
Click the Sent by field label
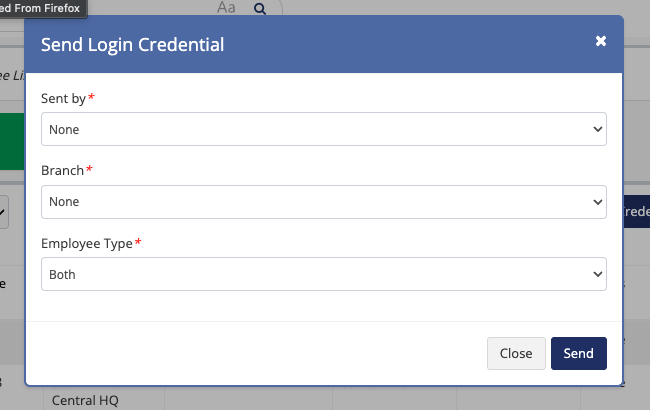[x=64, y=98]
